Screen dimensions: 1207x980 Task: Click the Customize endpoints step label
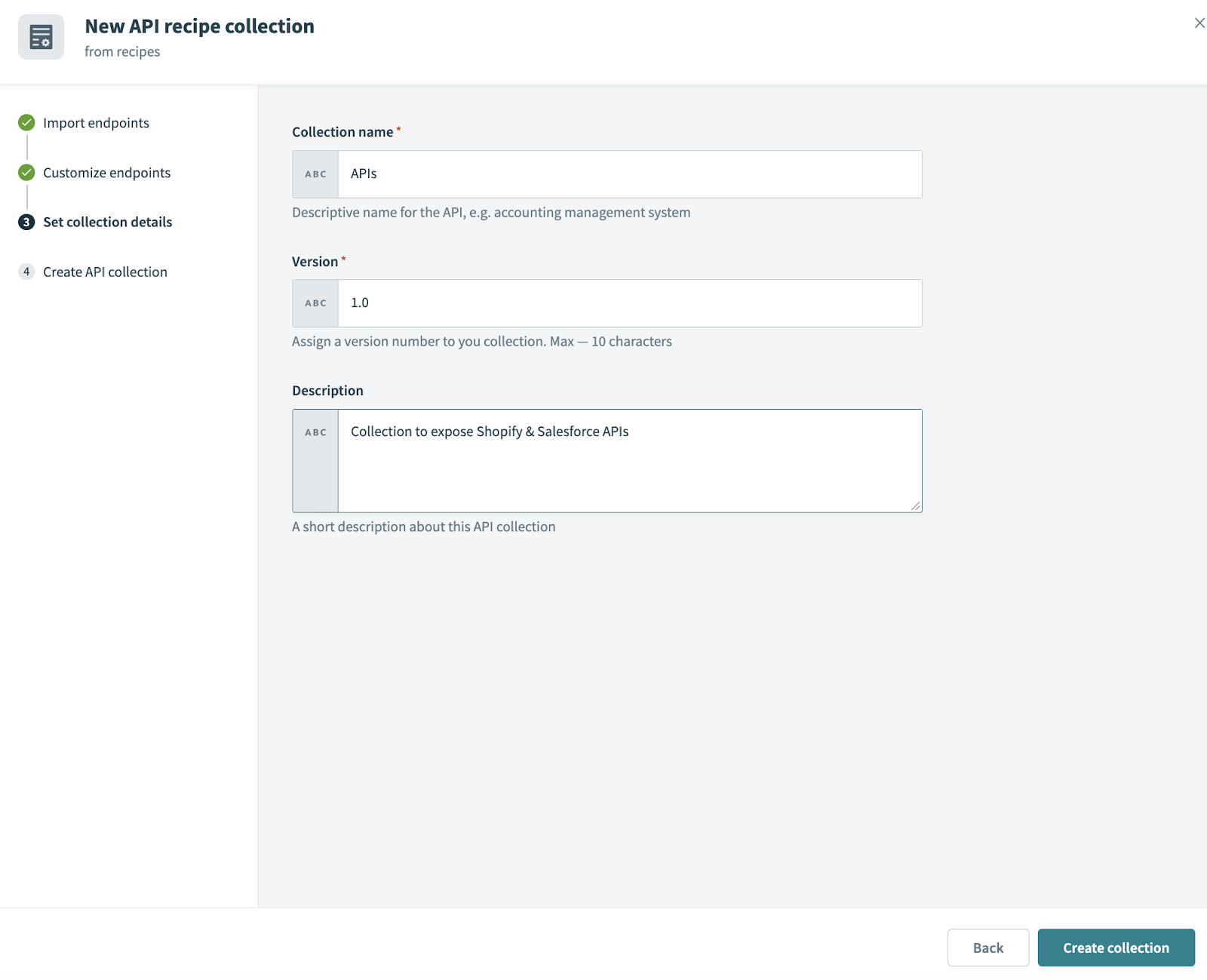coord(106,172)
